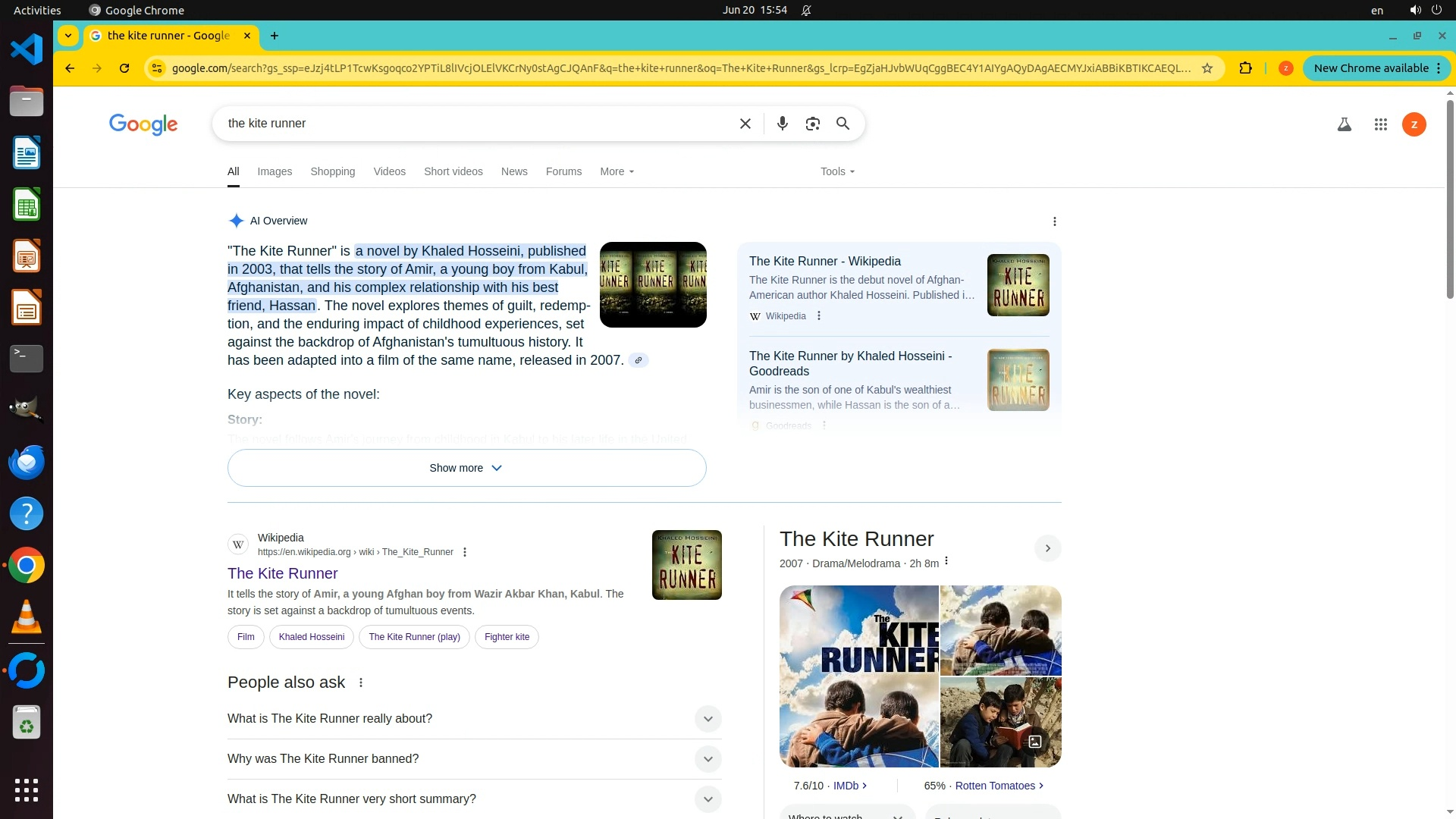This screenshot has height=819, width=1456.
Task: Expand 'Why was The Kite Runner banned?'
Action: tap(707, 759)
